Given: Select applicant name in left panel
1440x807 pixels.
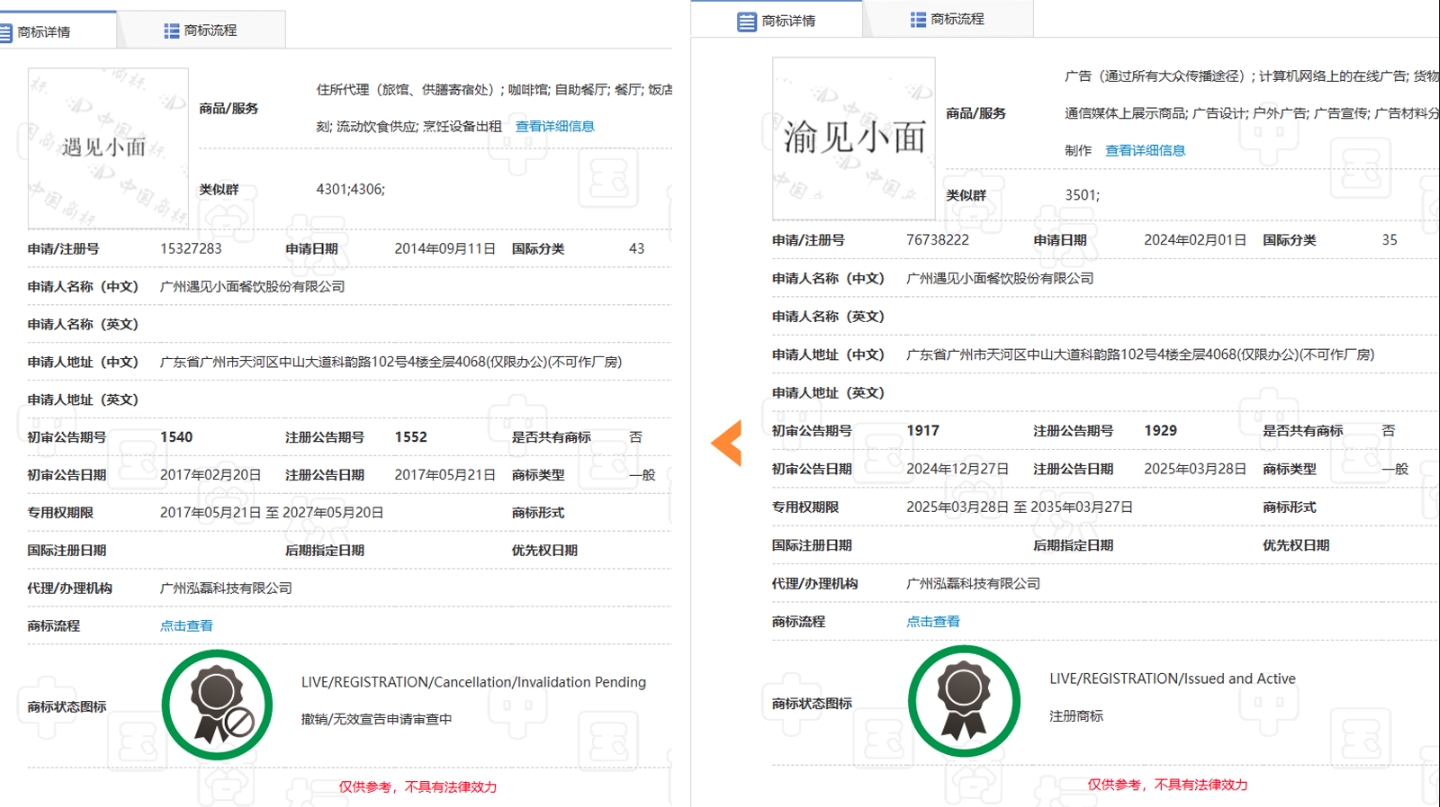Looking at the screenshot, I should 252,286.
